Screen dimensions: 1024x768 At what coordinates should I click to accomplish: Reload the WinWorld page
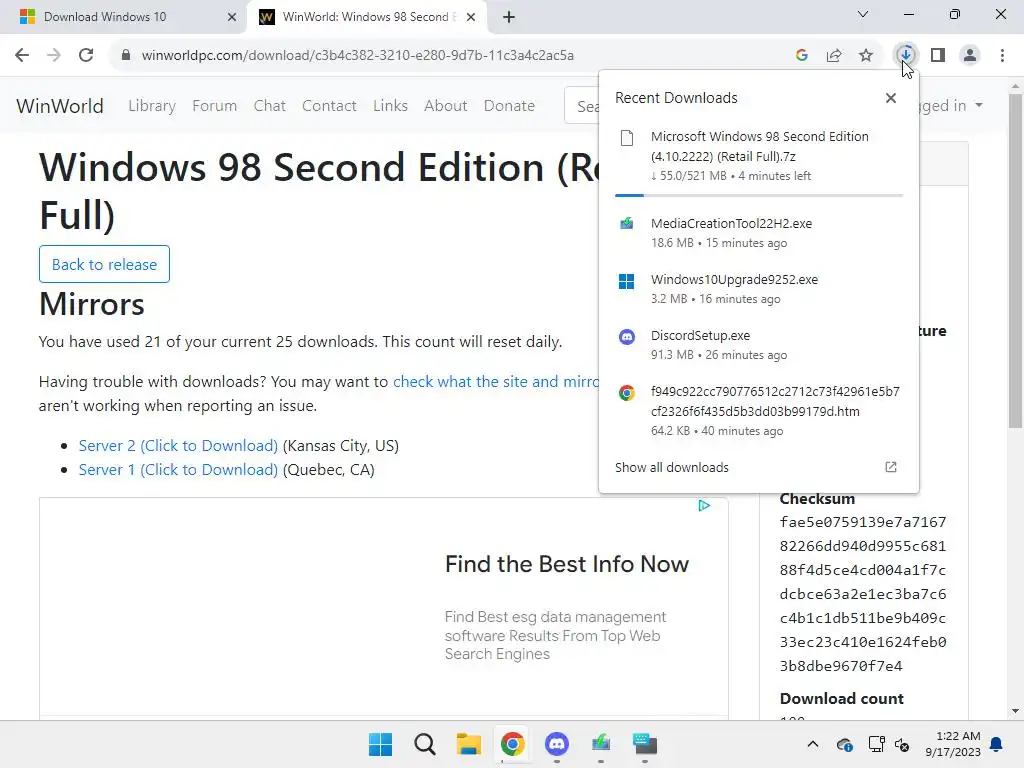click(86, 56)
